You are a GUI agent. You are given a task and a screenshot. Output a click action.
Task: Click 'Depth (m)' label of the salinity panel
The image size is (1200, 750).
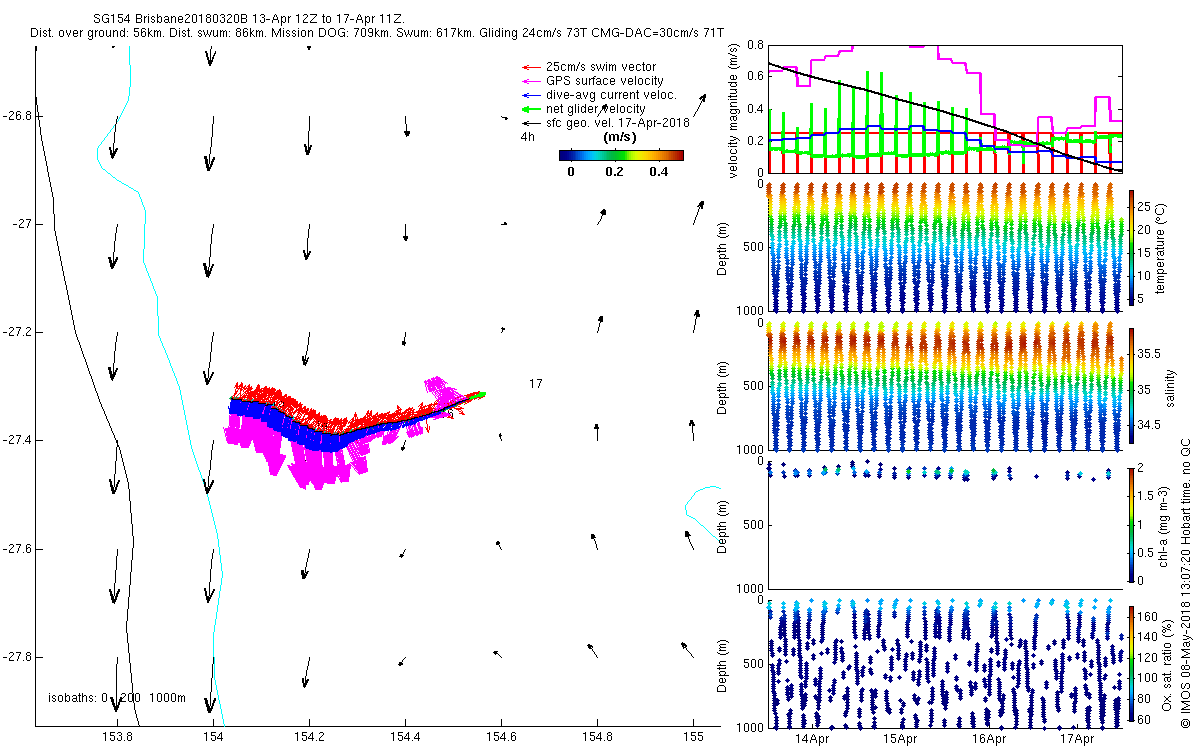coord(723,387)
